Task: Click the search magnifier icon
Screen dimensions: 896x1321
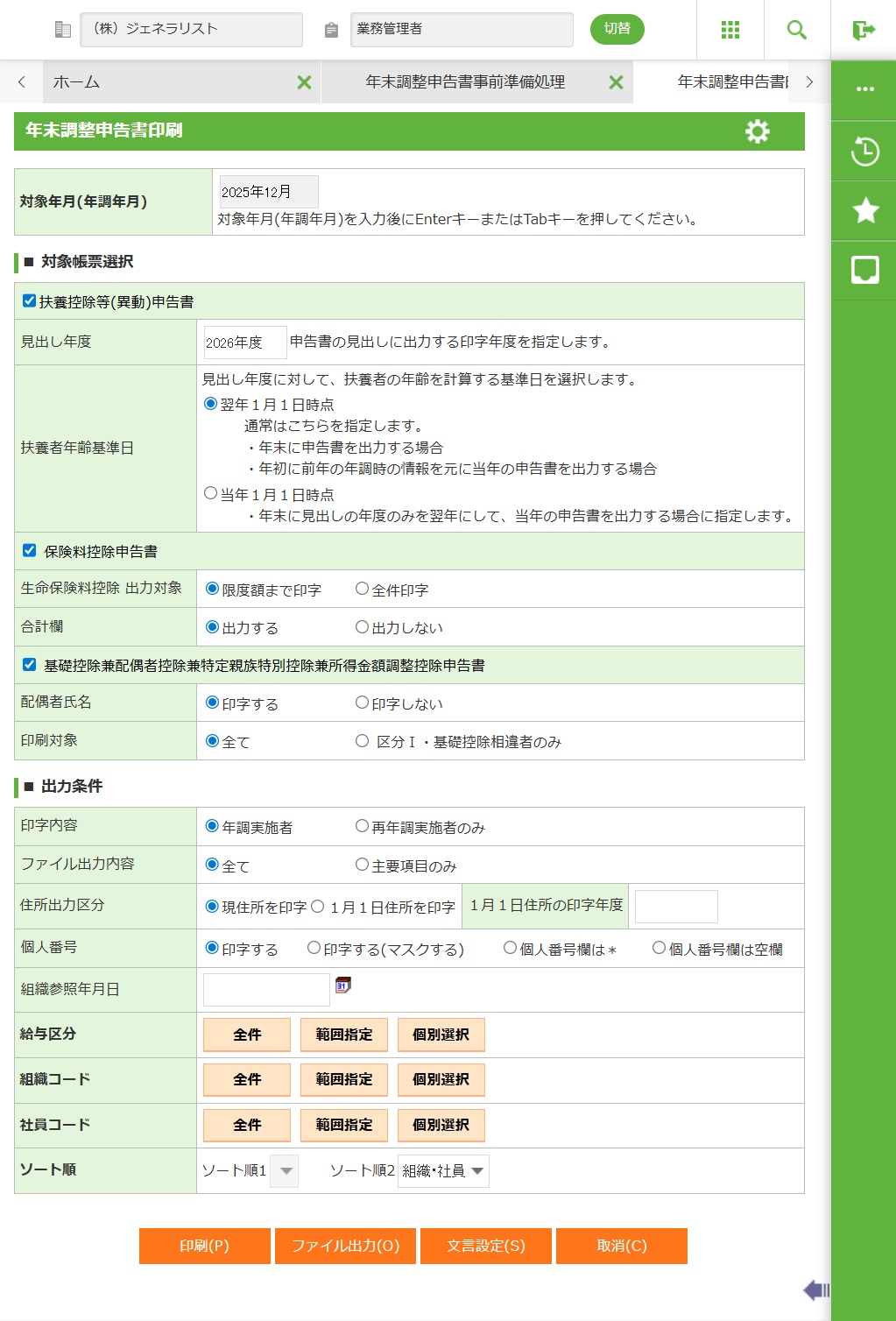Action: [796, 30]
